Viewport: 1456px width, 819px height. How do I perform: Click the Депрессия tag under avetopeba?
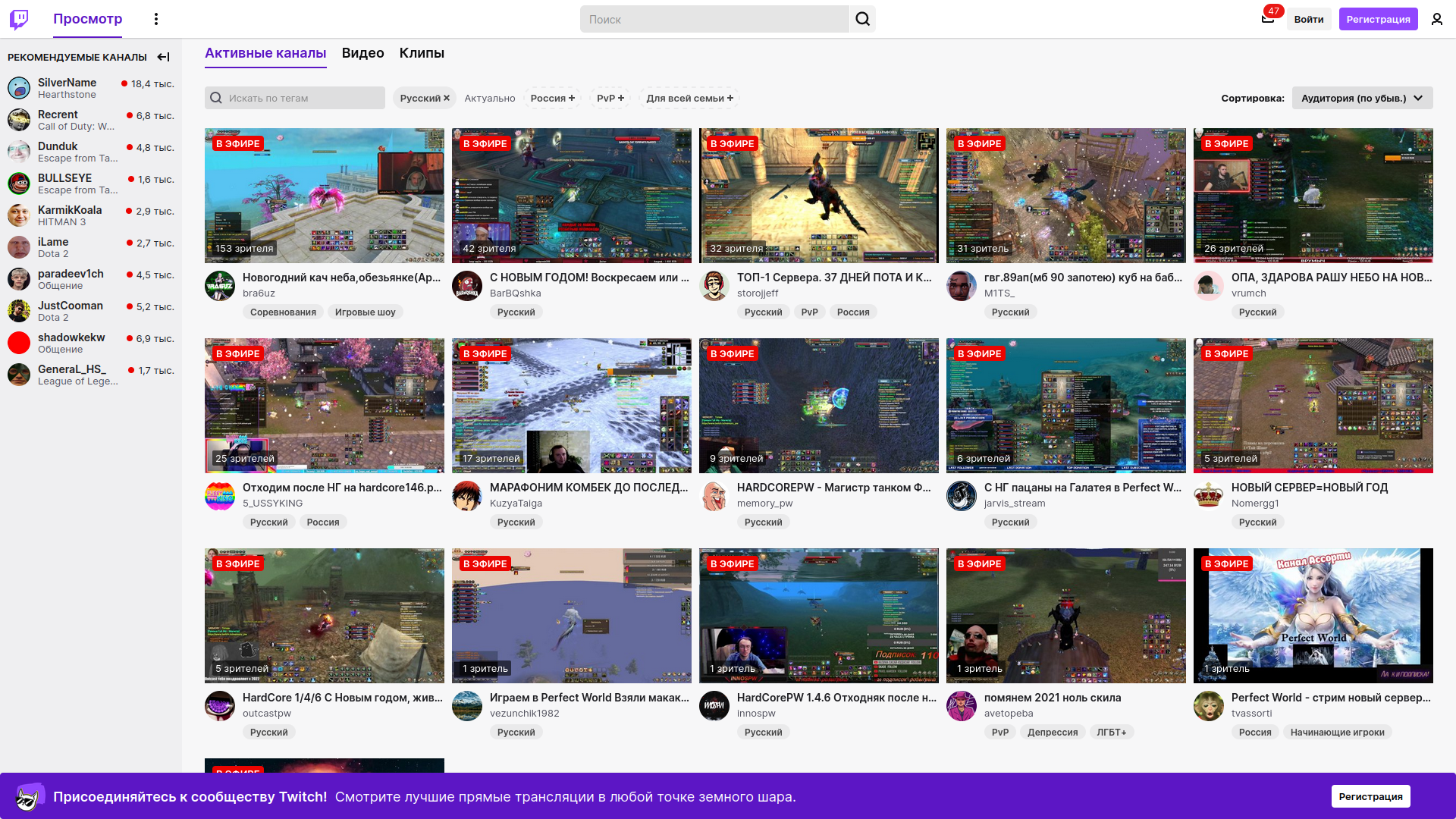pos(1052,732)
